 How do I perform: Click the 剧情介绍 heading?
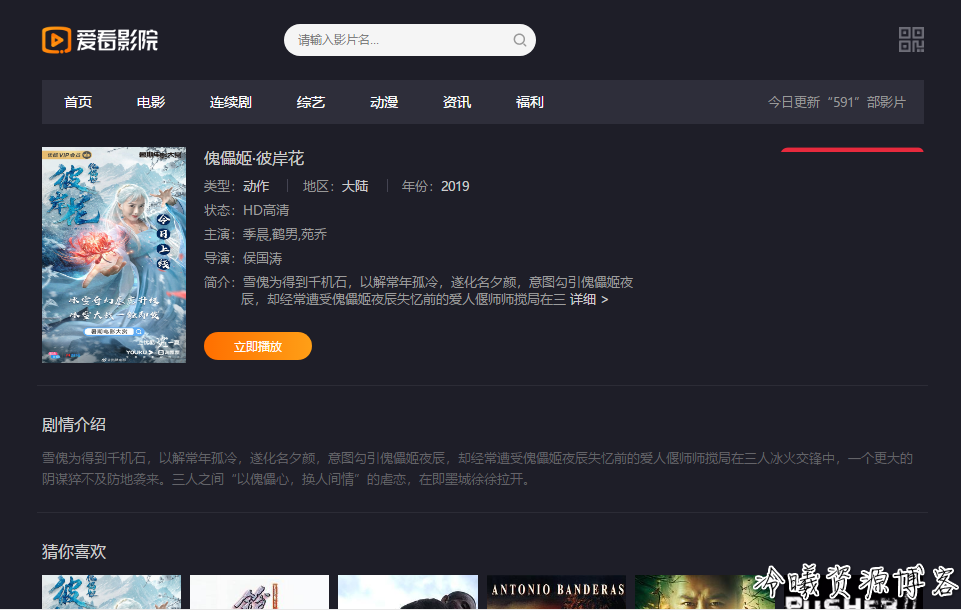pos(74,424)
